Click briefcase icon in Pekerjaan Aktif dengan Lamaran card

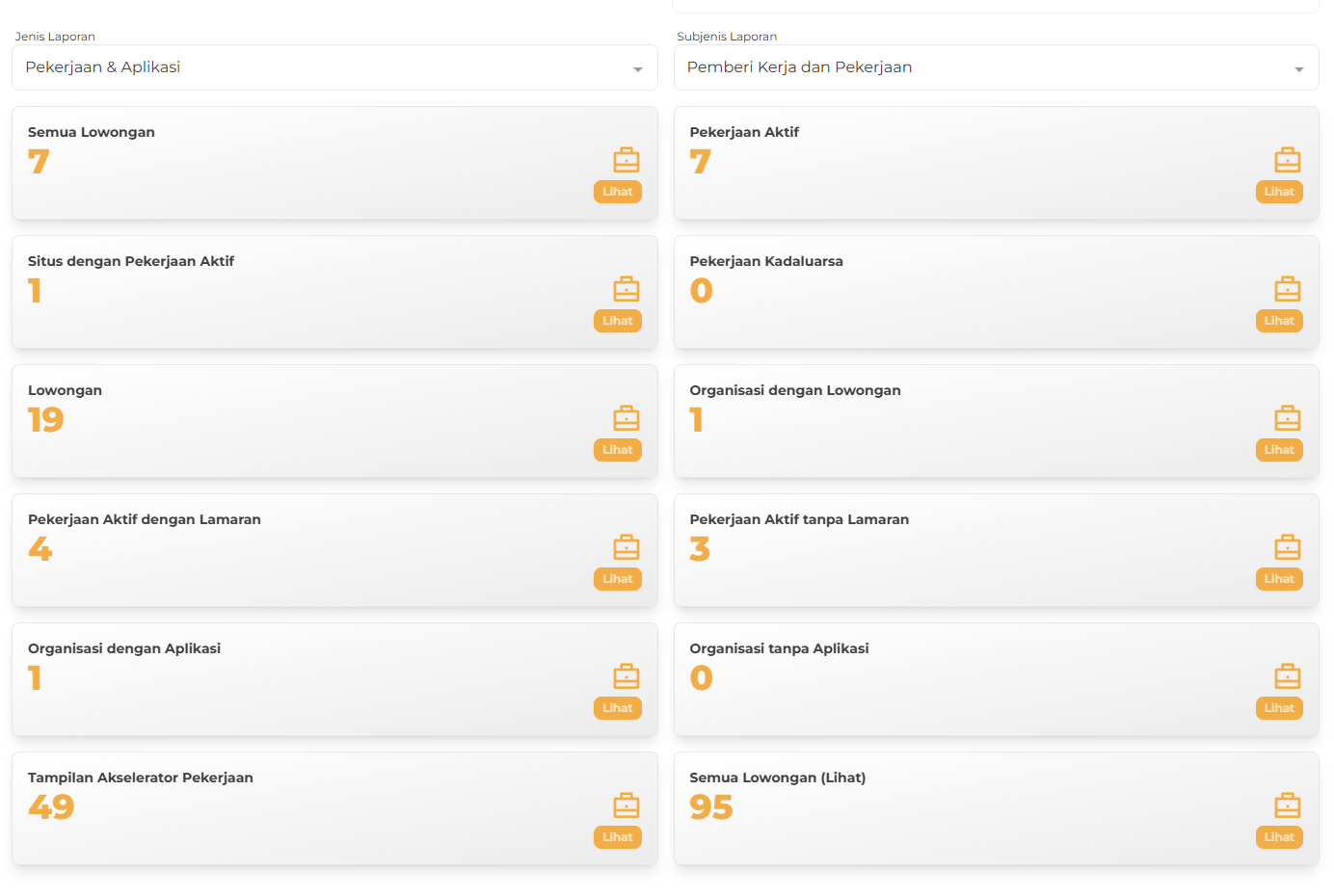pos(627,547)
